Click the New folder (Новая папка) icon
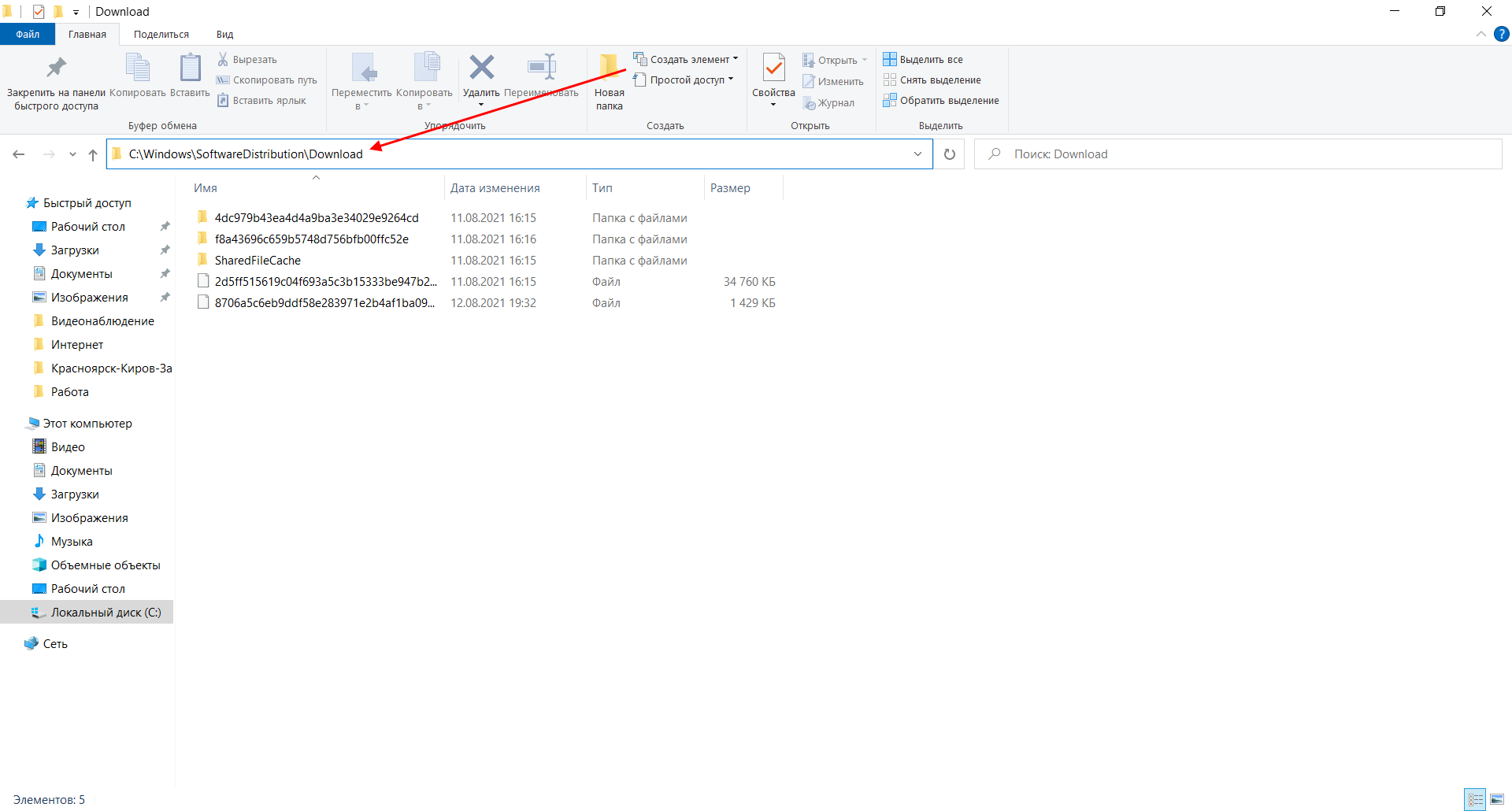 pos(609,69)
